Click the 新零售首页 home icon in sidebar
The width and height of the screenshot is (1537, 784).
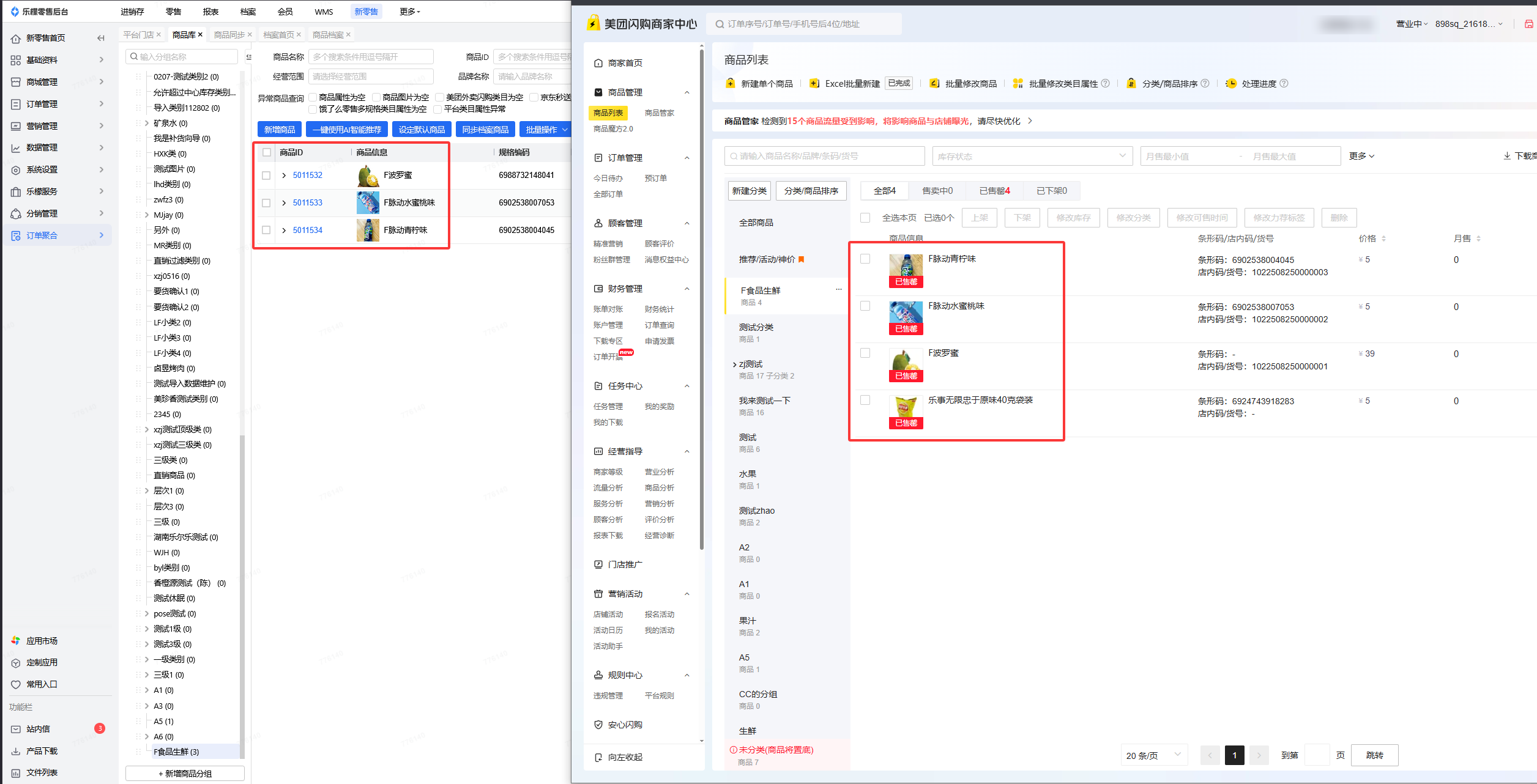pyautogui.click(x=16, y=38)
